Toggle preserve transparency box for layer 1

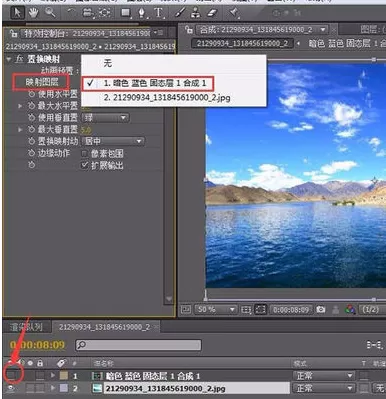pyautogui.click(x=364, y=376)
